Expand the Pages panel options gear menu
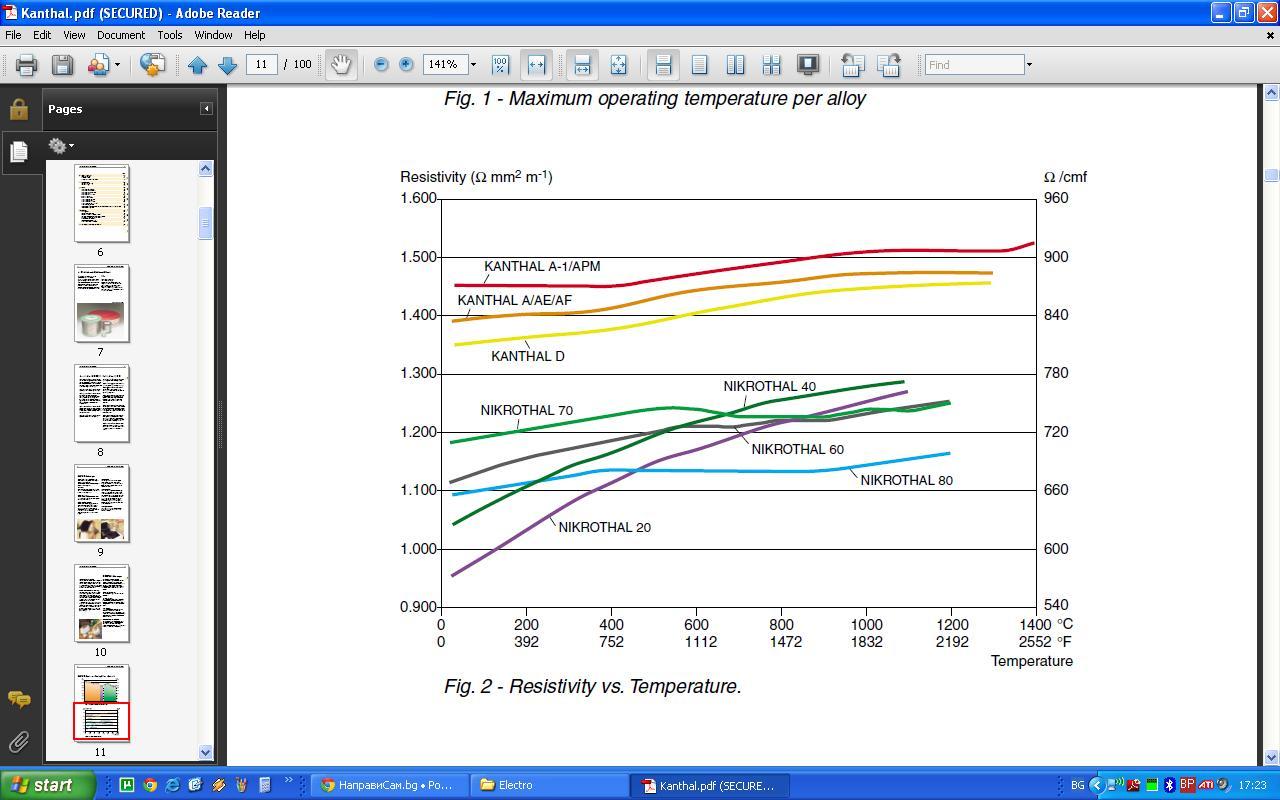The height and width of the screenshot is (800, 1280). point(61,146)
